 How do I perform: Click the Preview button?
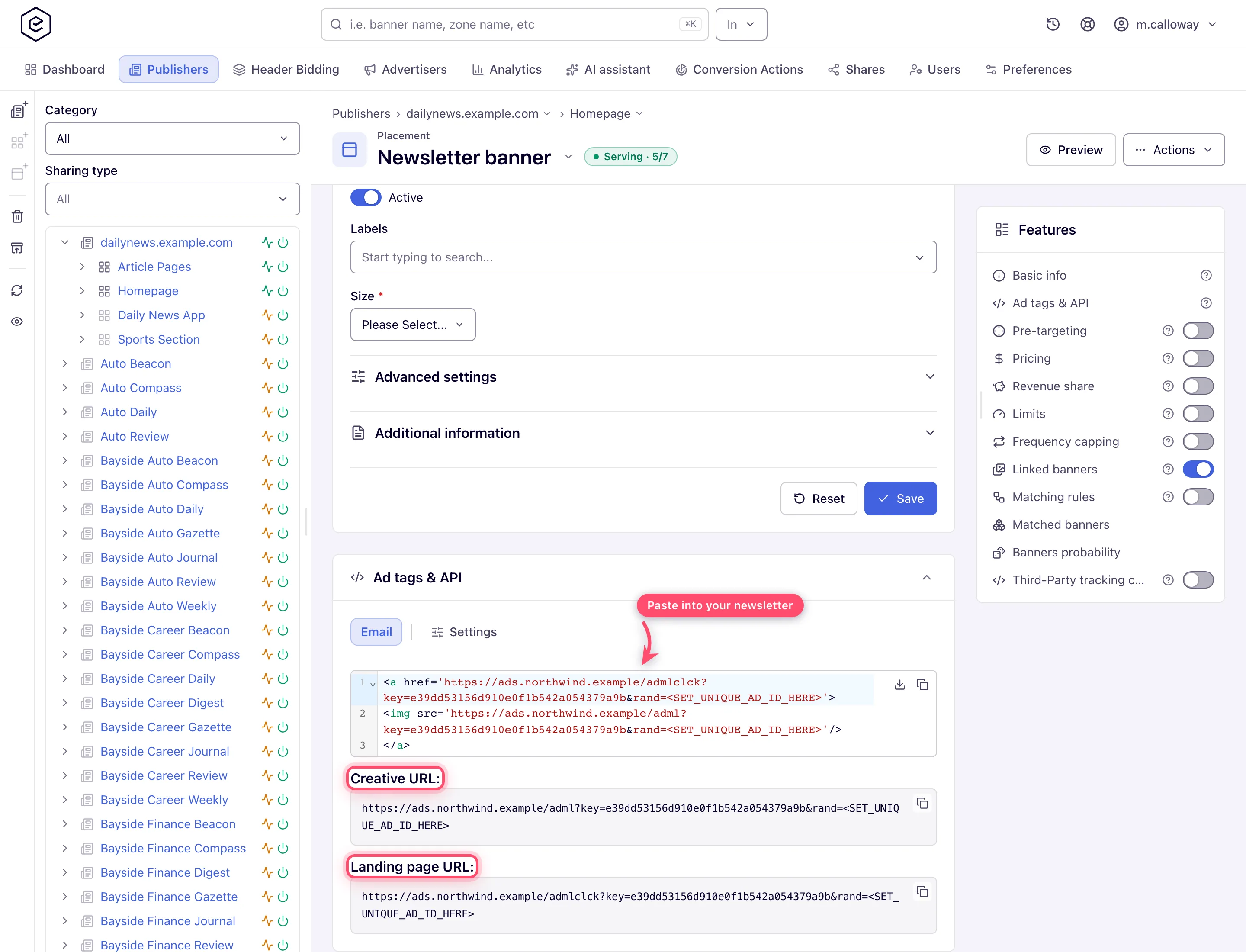[x=1070, y=150]
